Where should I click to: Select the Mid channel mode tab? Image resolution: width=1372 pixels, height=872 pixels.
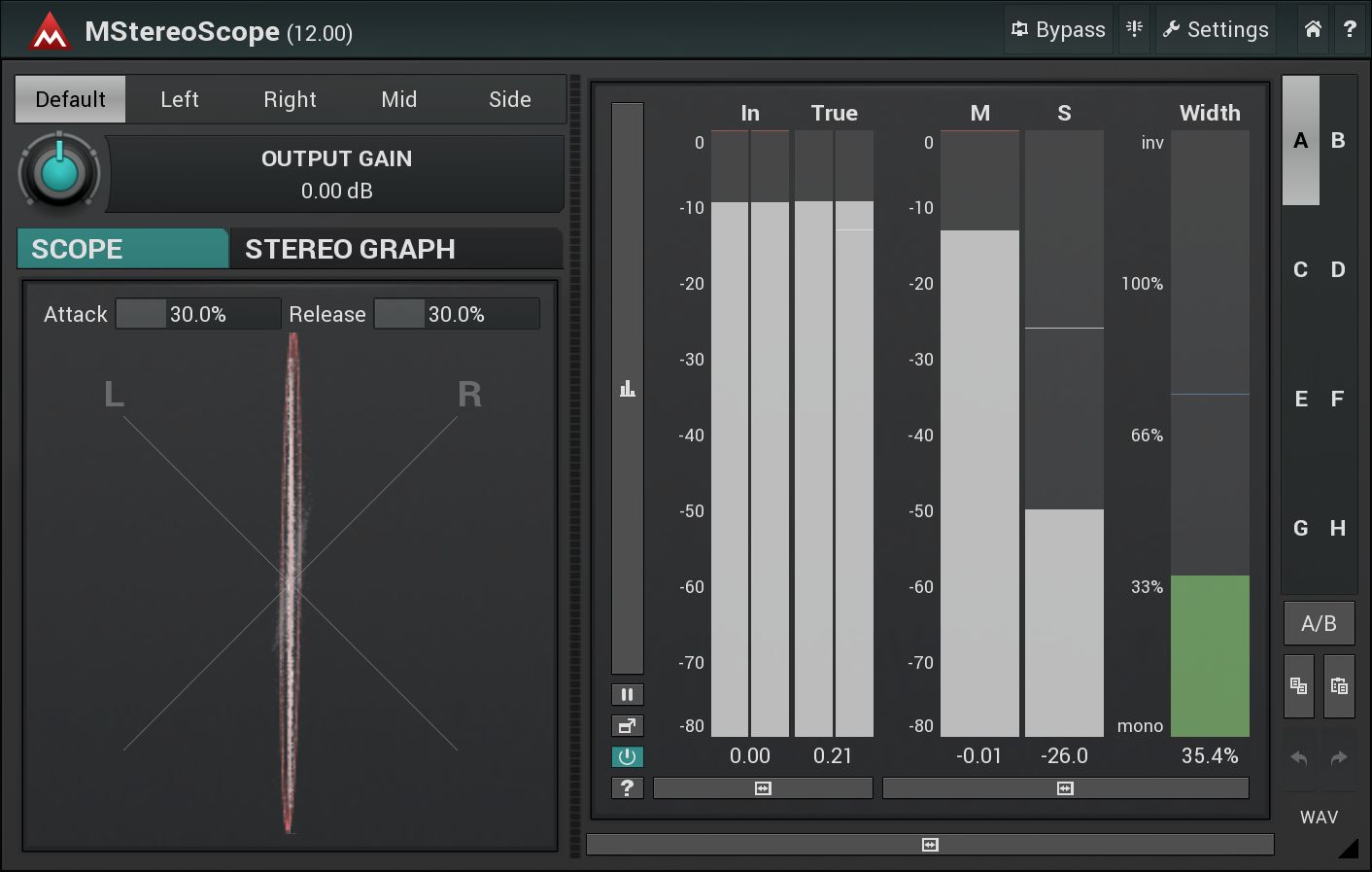click(398, 99)
